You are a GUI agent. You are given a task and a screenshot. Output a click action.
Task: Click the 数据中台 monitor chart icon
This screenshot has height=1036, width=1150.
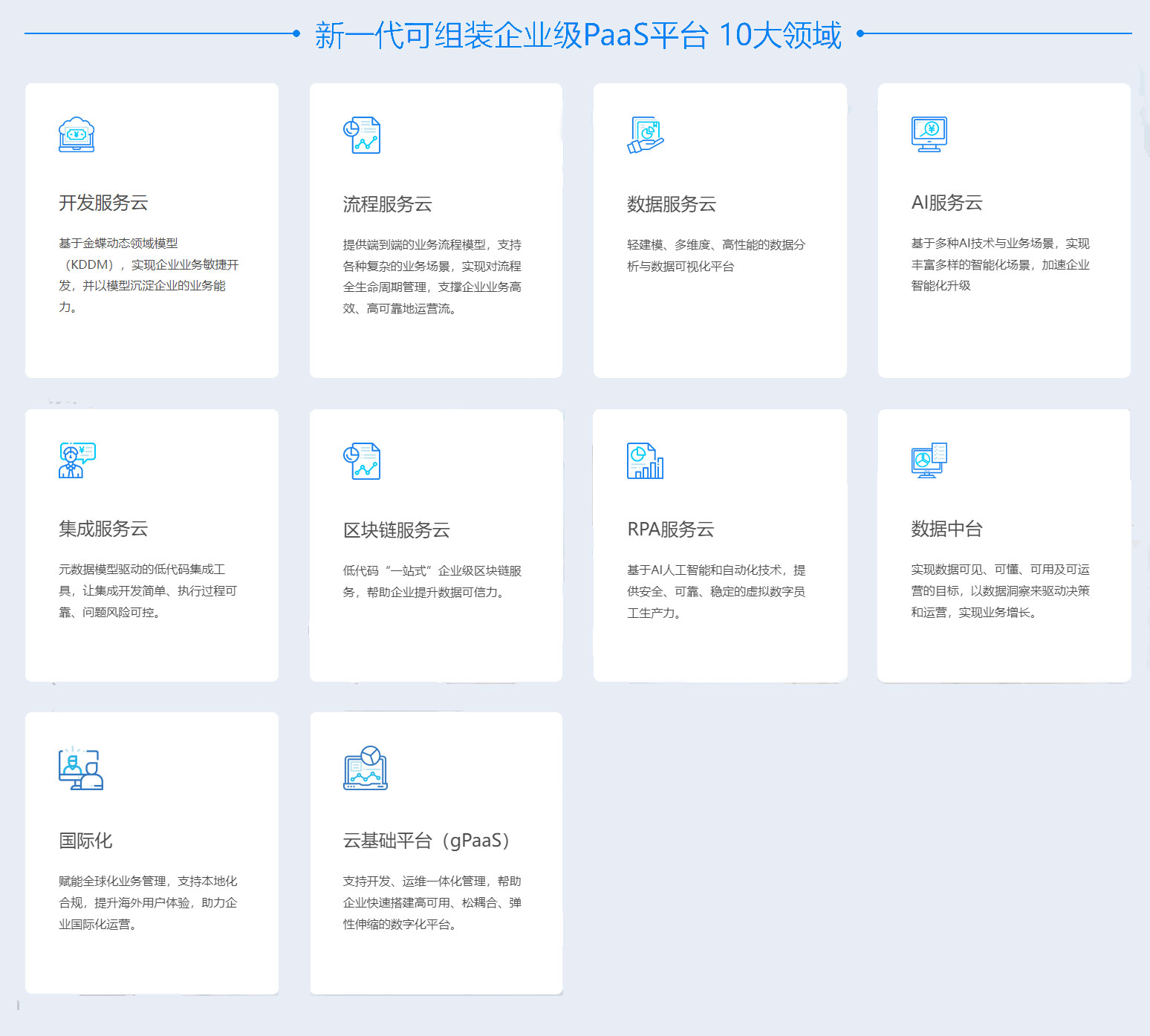click(x=929, y=460)
